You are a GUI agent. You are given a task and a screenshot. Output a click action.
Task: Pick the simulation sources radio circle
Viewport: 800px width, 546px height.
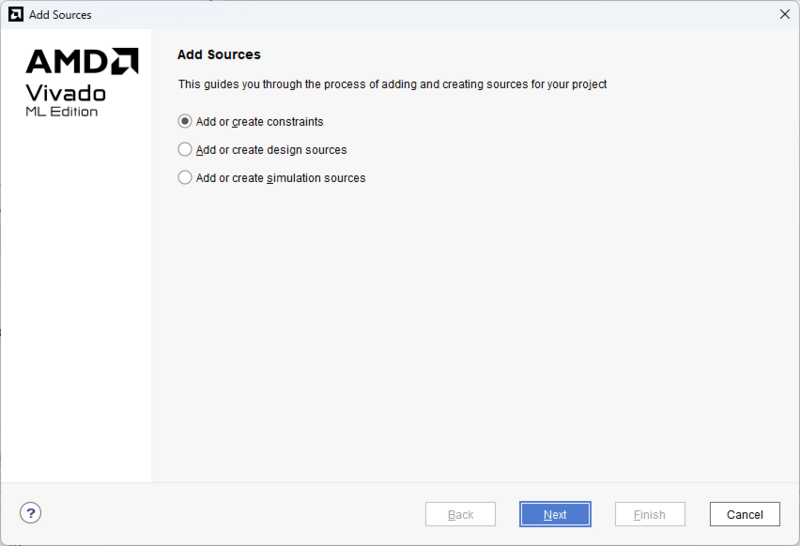pos(185,178)
